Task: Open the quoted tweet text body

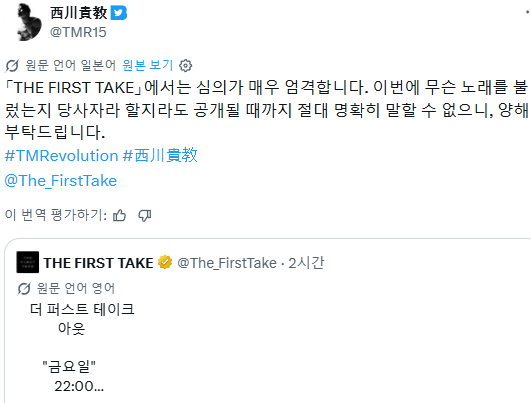Action: (82, 347)
